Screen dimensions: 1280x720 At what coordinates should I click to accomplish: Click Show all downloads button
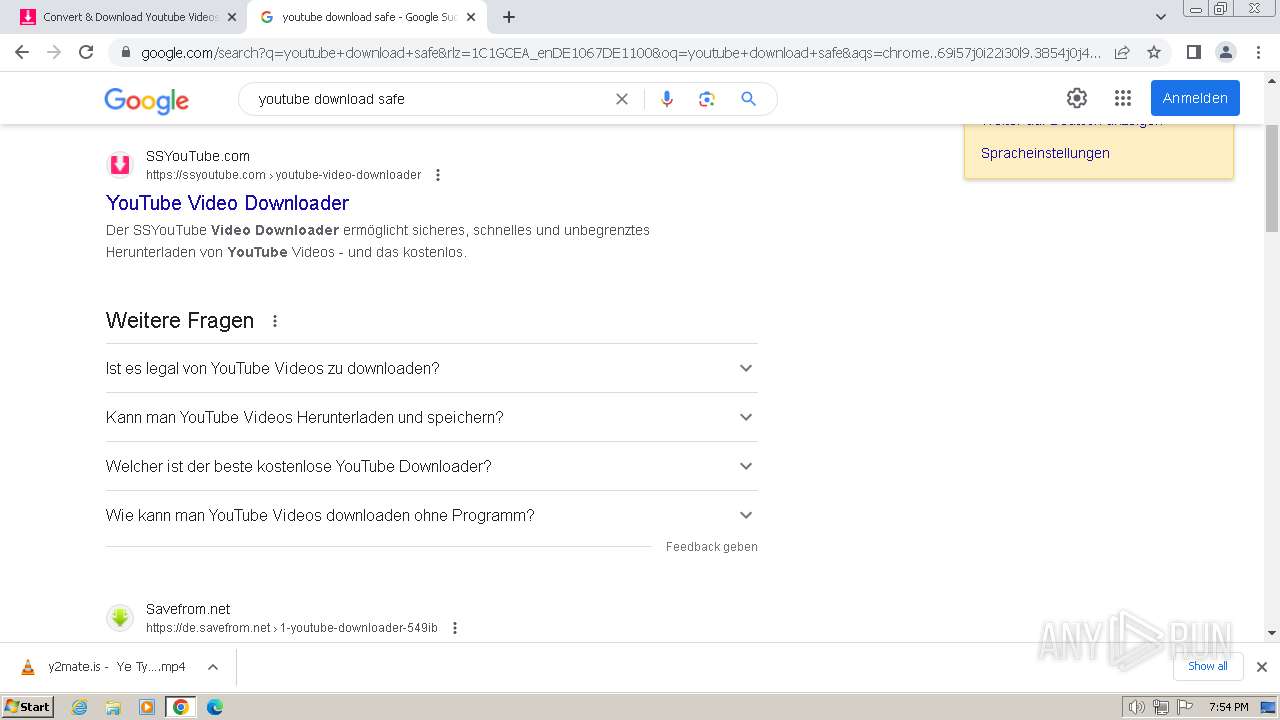pos(1207,666)
